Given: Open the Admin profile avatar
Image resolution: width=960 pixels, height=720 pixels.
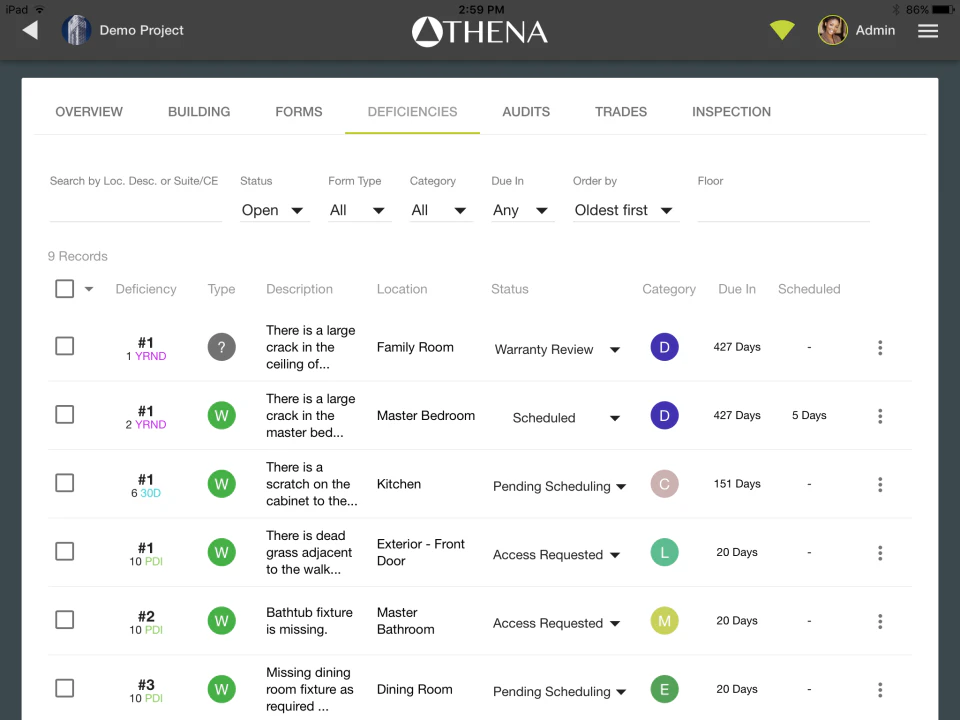Looking at the screenshot, I should tap(832, 30).
